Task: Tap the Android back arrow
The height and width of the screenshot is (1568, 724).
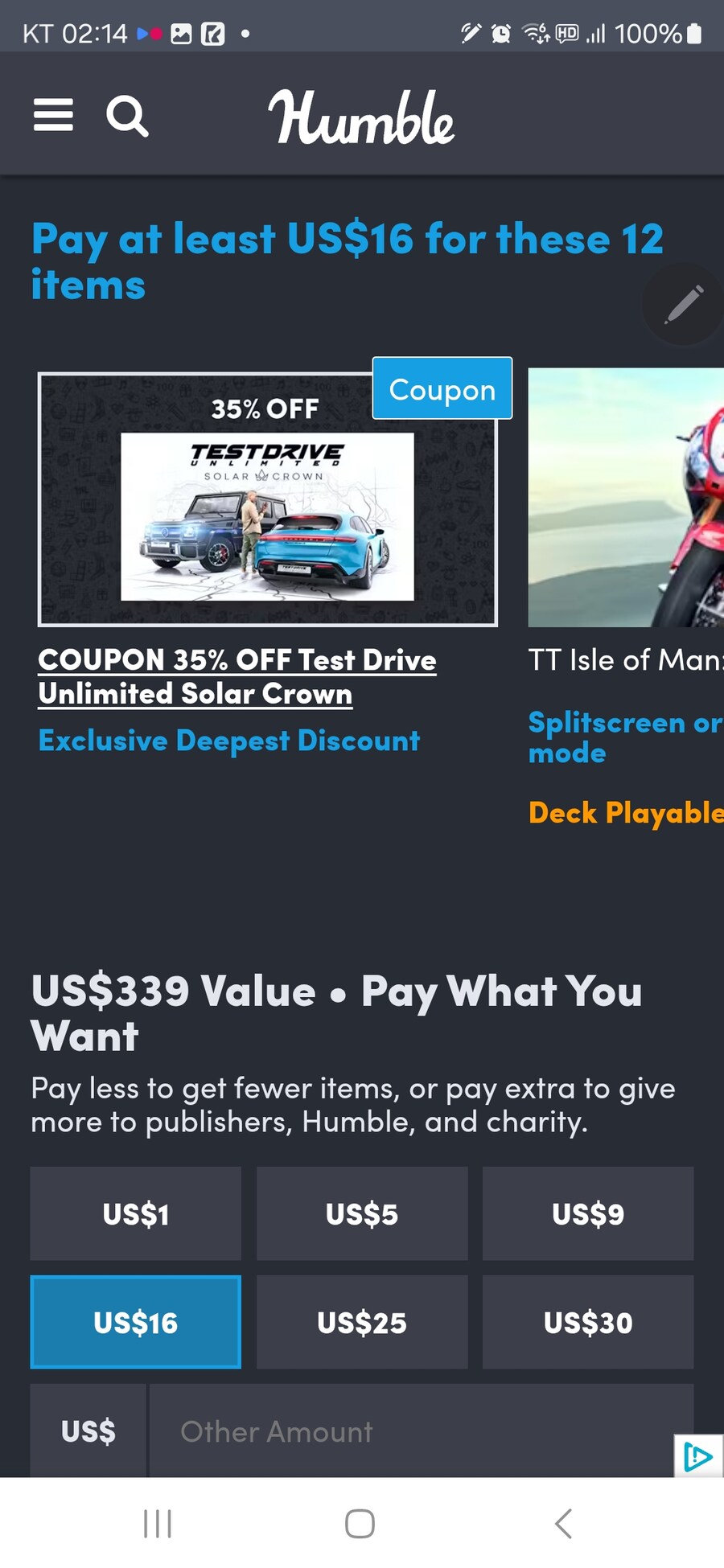Action: [x=564, y=1523]
